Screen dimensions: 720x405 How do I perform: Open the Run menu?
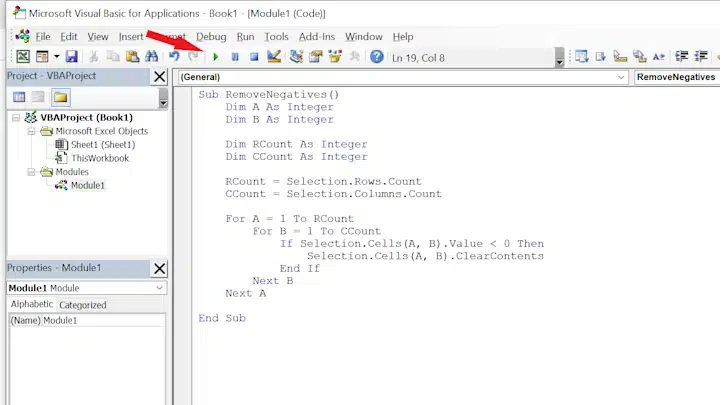click(245, 37)
